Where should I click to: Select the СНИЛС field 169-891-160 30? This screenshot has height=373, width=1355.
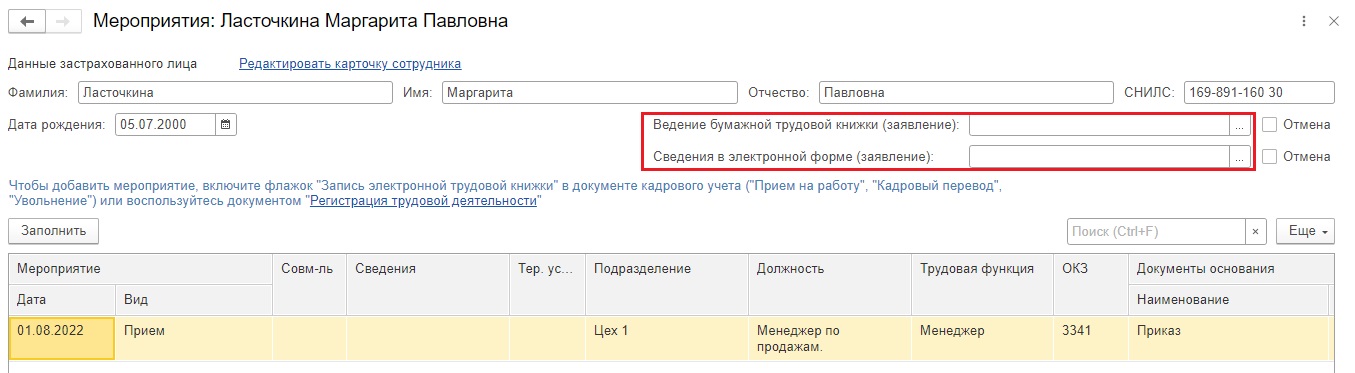click(x=1259, y=93)
